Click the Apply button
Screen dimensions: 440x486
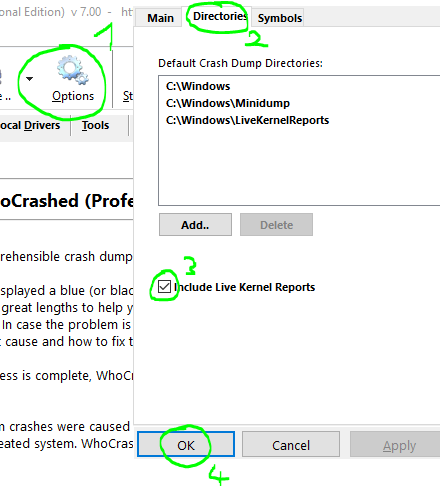pos(395,444)
